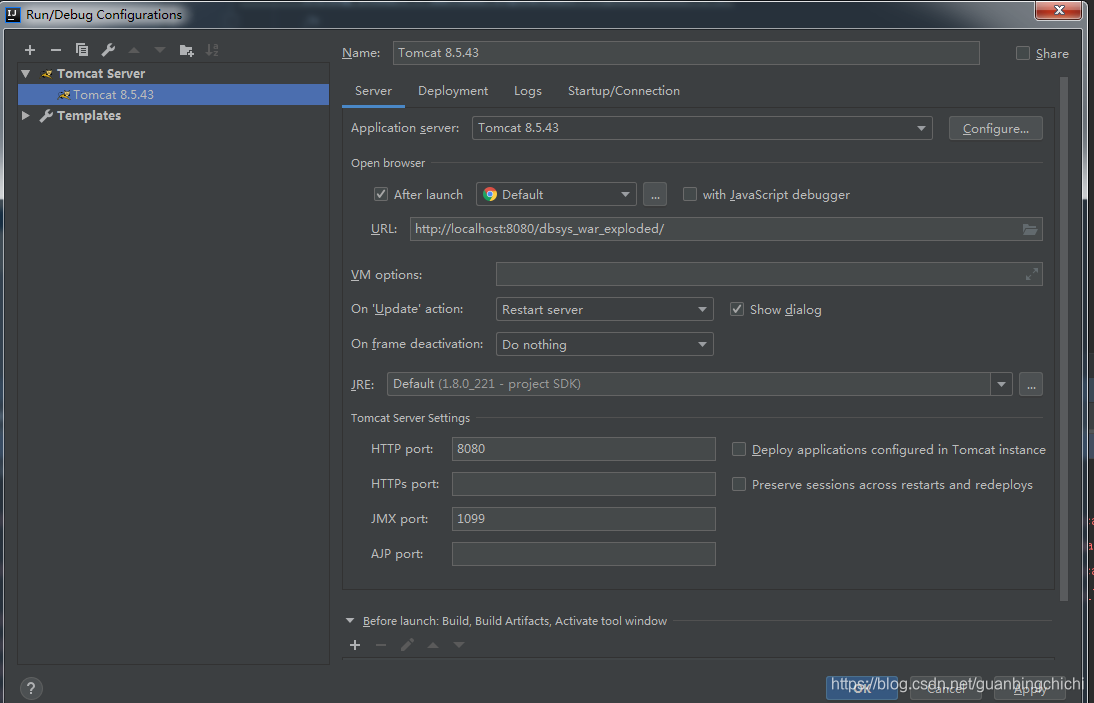This screenshot has width=1094, height=703.
Task: Open help with the question mark button
Action: pyautogui.click(x=31, y=688)
